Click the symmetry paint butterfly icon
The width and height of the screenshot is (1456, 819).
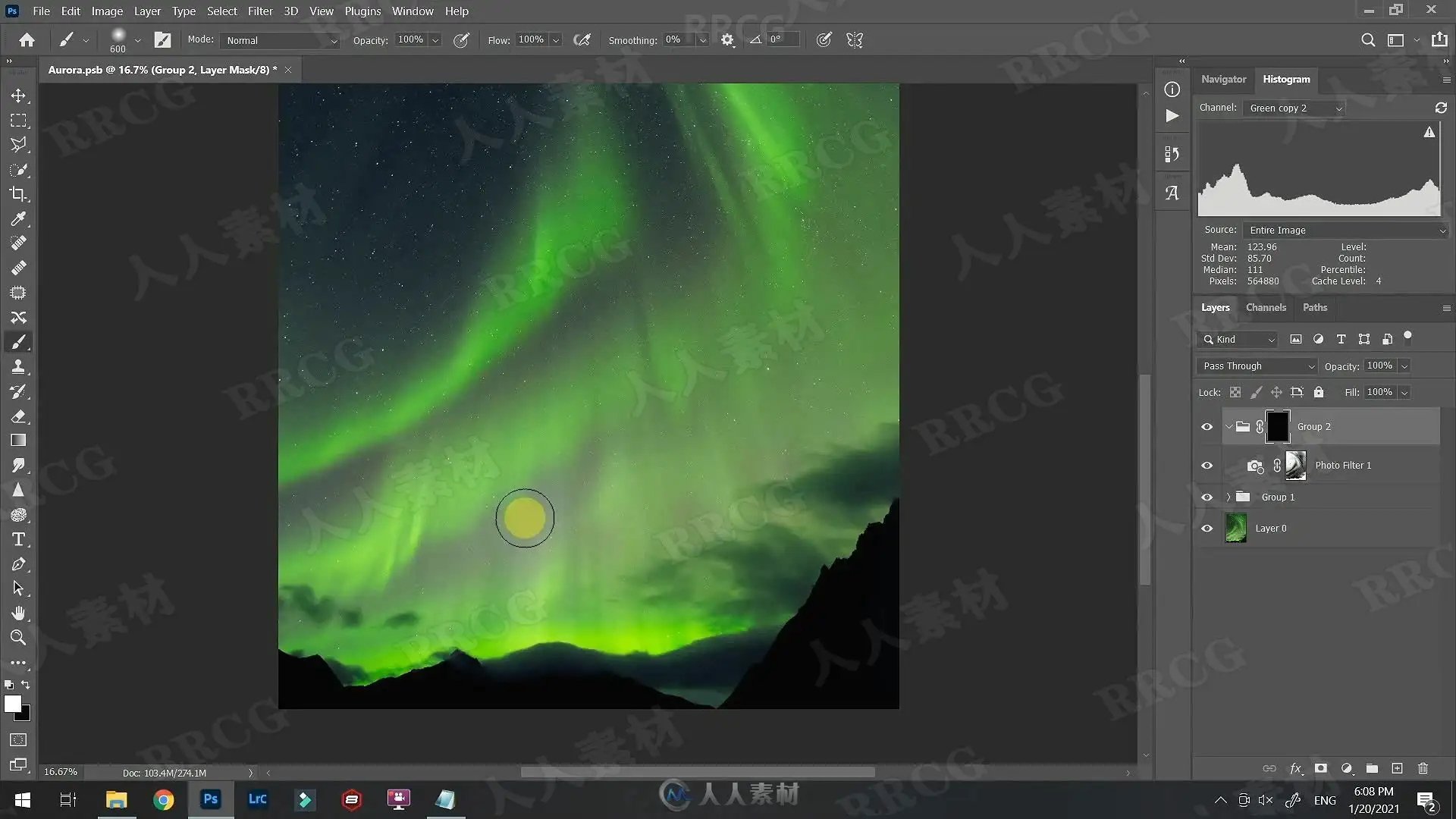click(855, 40)
